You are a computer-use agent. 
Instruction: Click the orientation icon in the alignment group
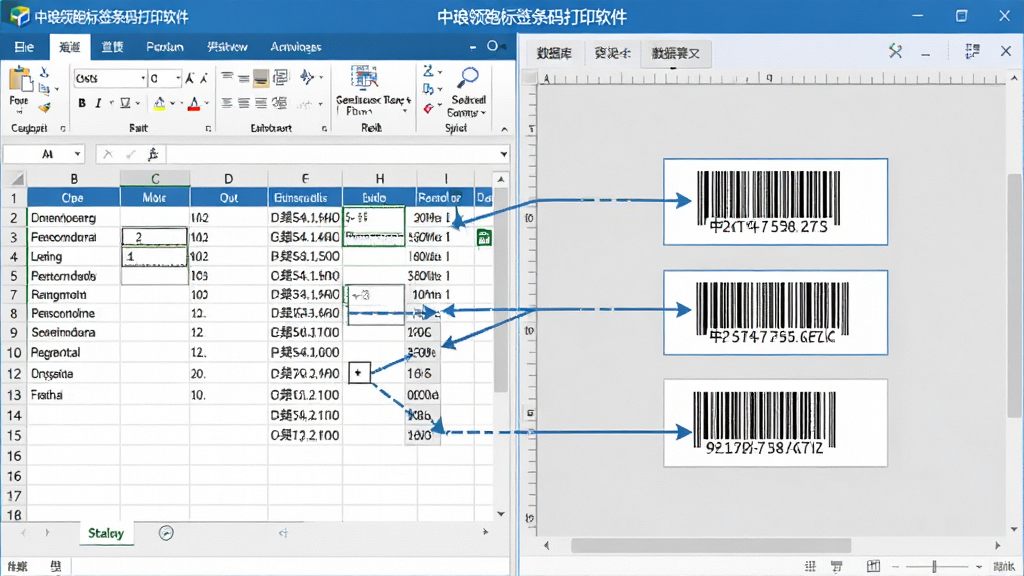pyautogui.click(x=306, y=78)
